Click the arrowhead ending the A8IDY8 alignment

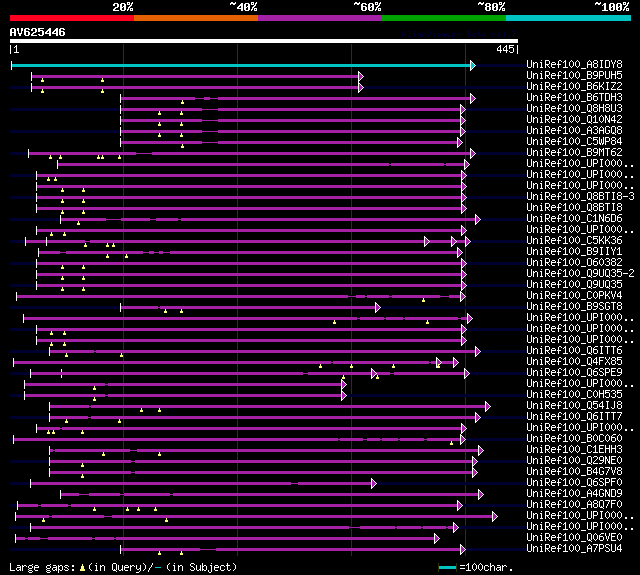point(473,65)
